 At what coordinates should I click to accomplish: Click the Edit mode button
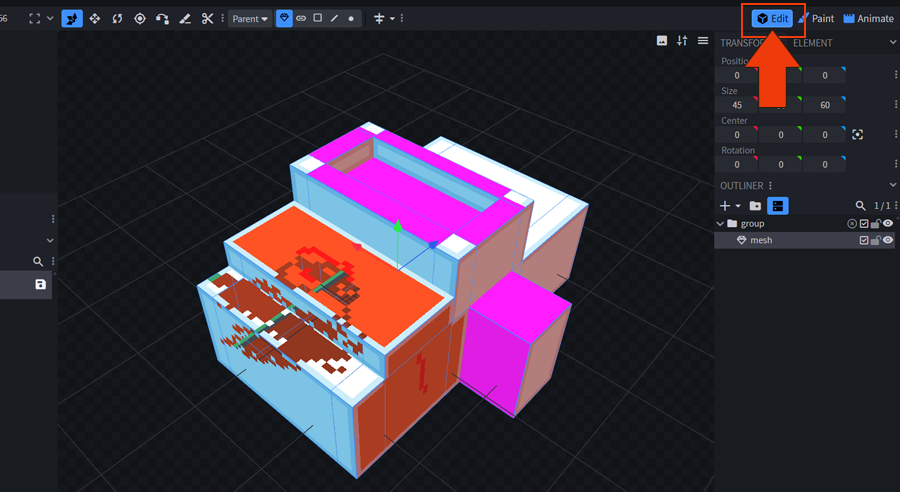(772, 18)
